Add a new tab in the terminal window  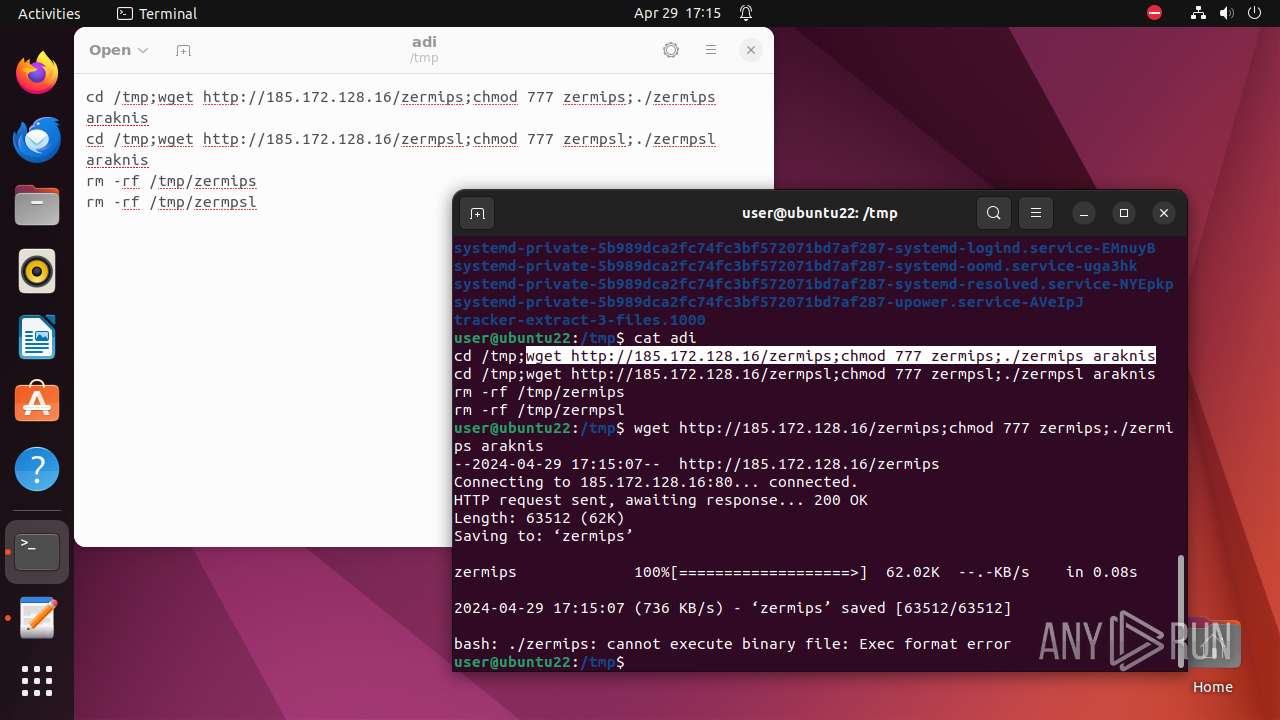pos(477,213)
